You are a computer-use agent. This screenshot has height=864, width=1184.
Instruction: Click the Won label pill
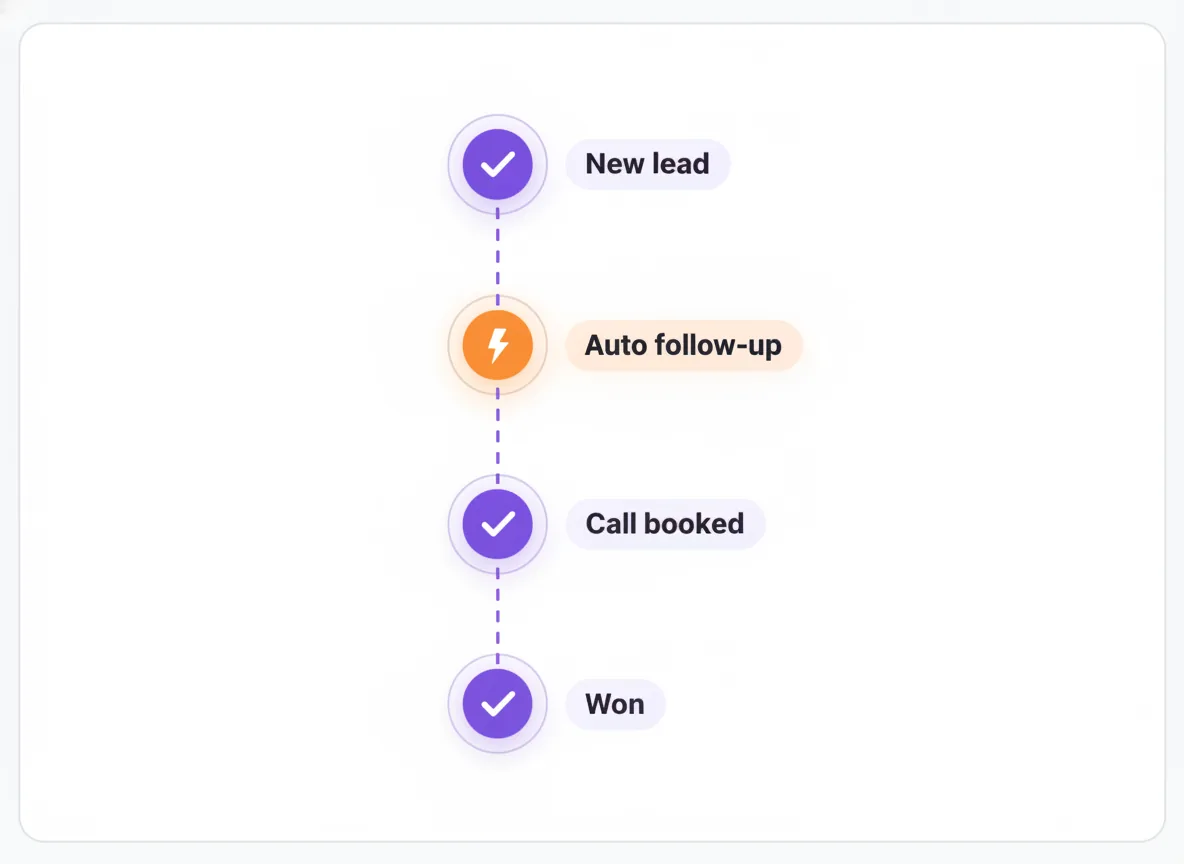click(x=615, y=704)
